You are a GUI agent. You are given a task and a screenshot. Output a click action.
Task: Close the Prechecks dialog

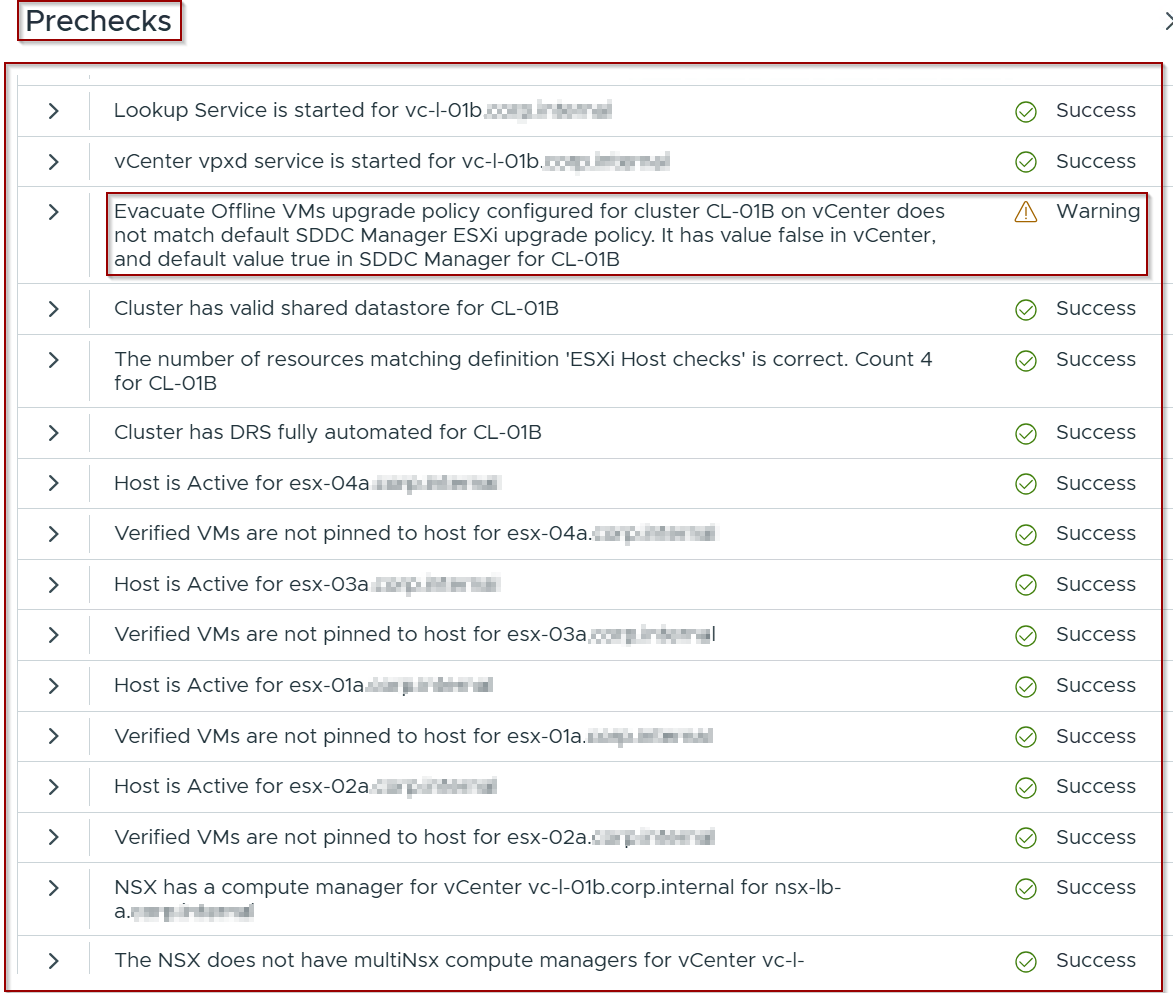(1168, 22)
